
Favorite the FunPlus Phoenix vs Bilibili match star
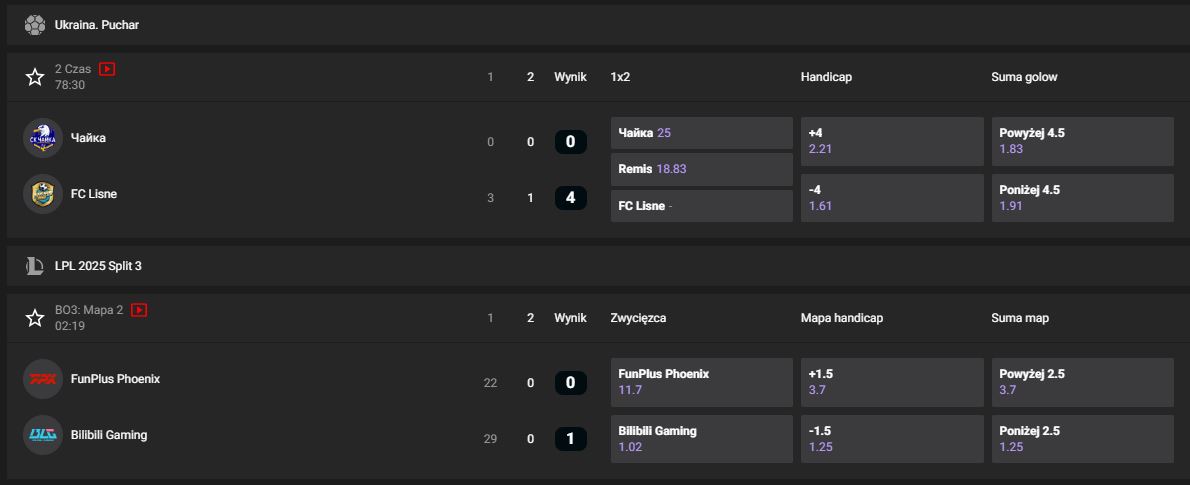[x=35, y=318]
